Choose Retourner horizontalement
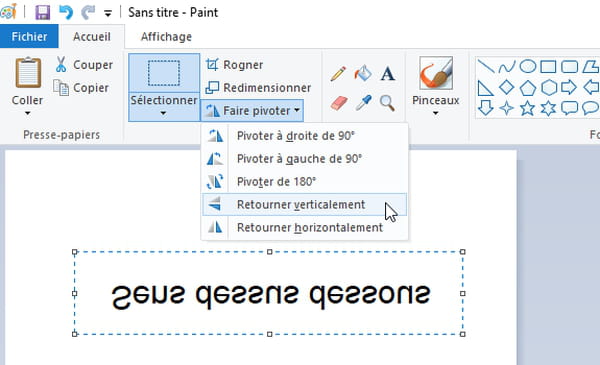Viewport: 600px width, 365px height. (x=305, y=228)
